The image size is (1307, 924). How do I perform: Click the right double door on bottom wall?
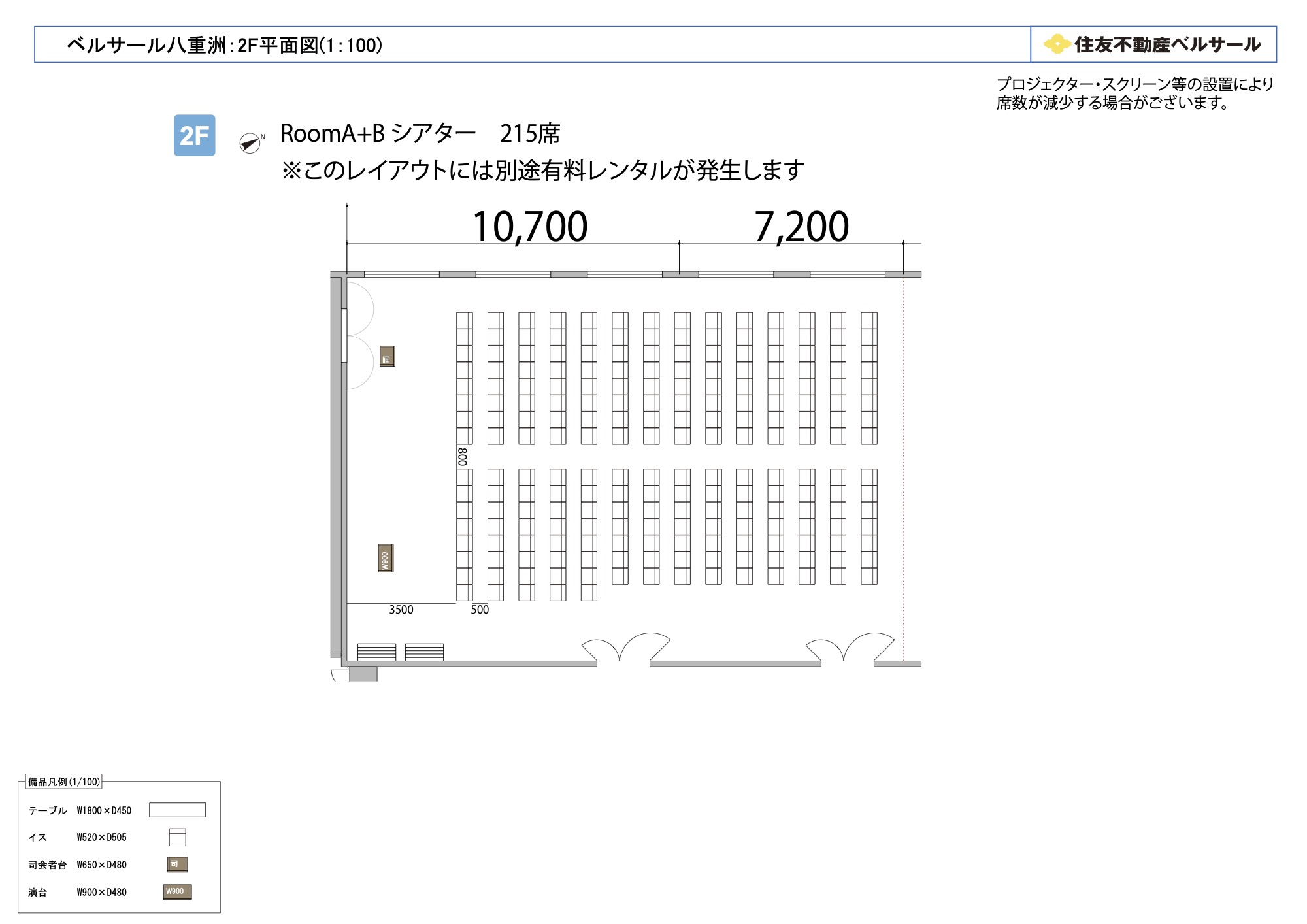point(850,648)
